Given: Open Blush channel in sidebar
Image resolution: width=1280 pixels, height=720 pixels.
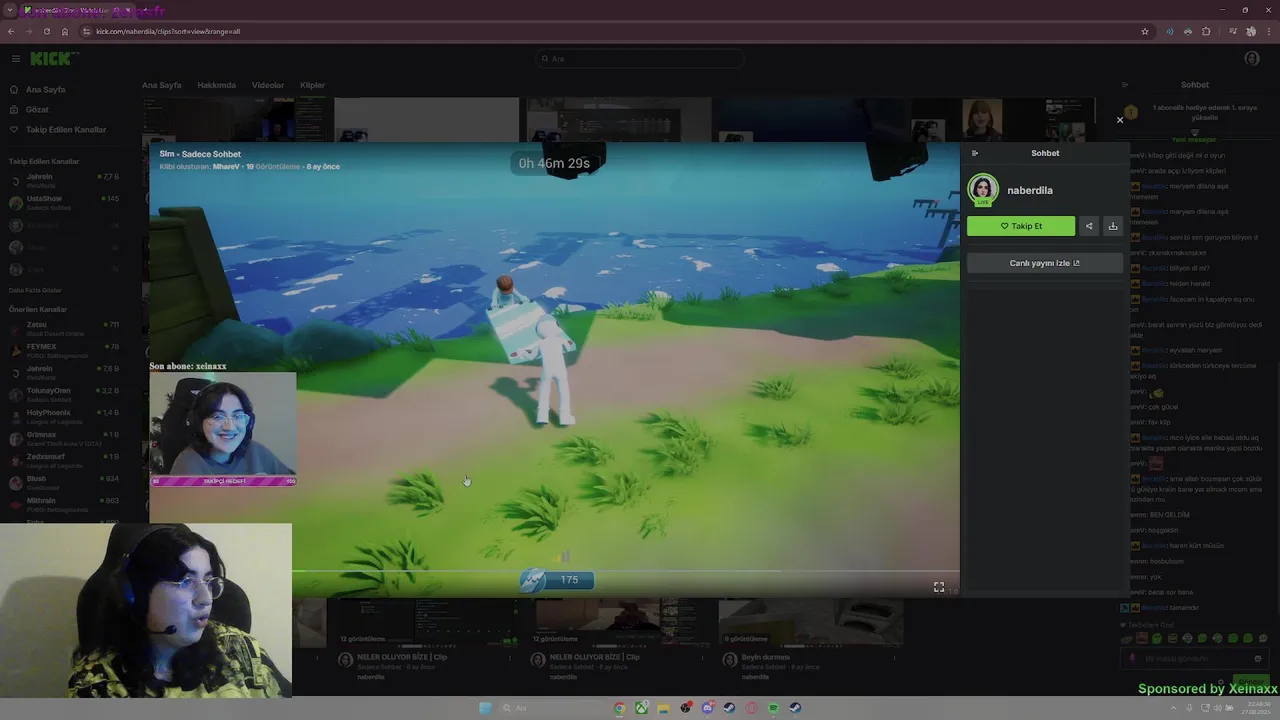Looking at the screenshot, I should (64, 482).
